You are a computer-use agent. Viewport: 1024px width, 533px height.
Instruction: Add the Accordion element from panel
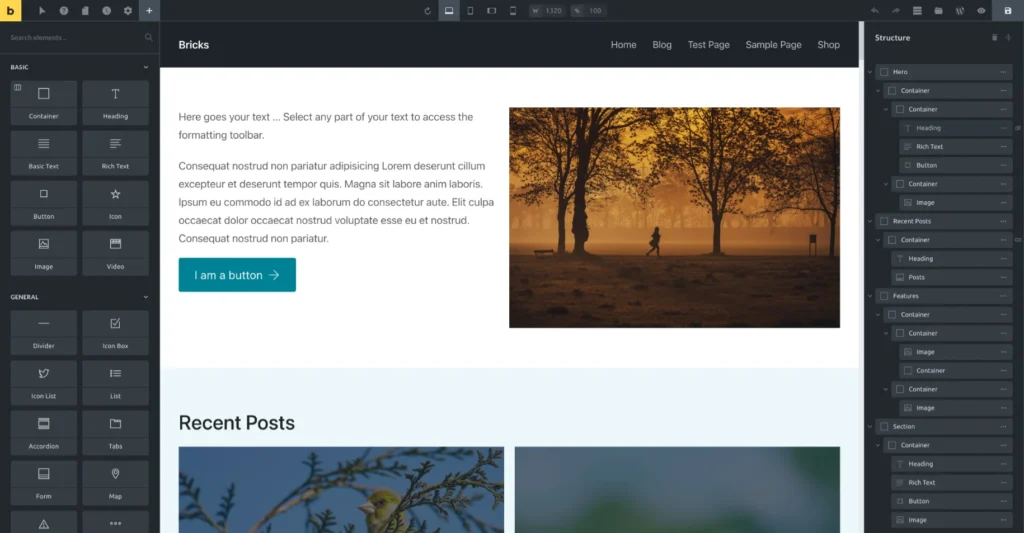(x=44, y=431)
